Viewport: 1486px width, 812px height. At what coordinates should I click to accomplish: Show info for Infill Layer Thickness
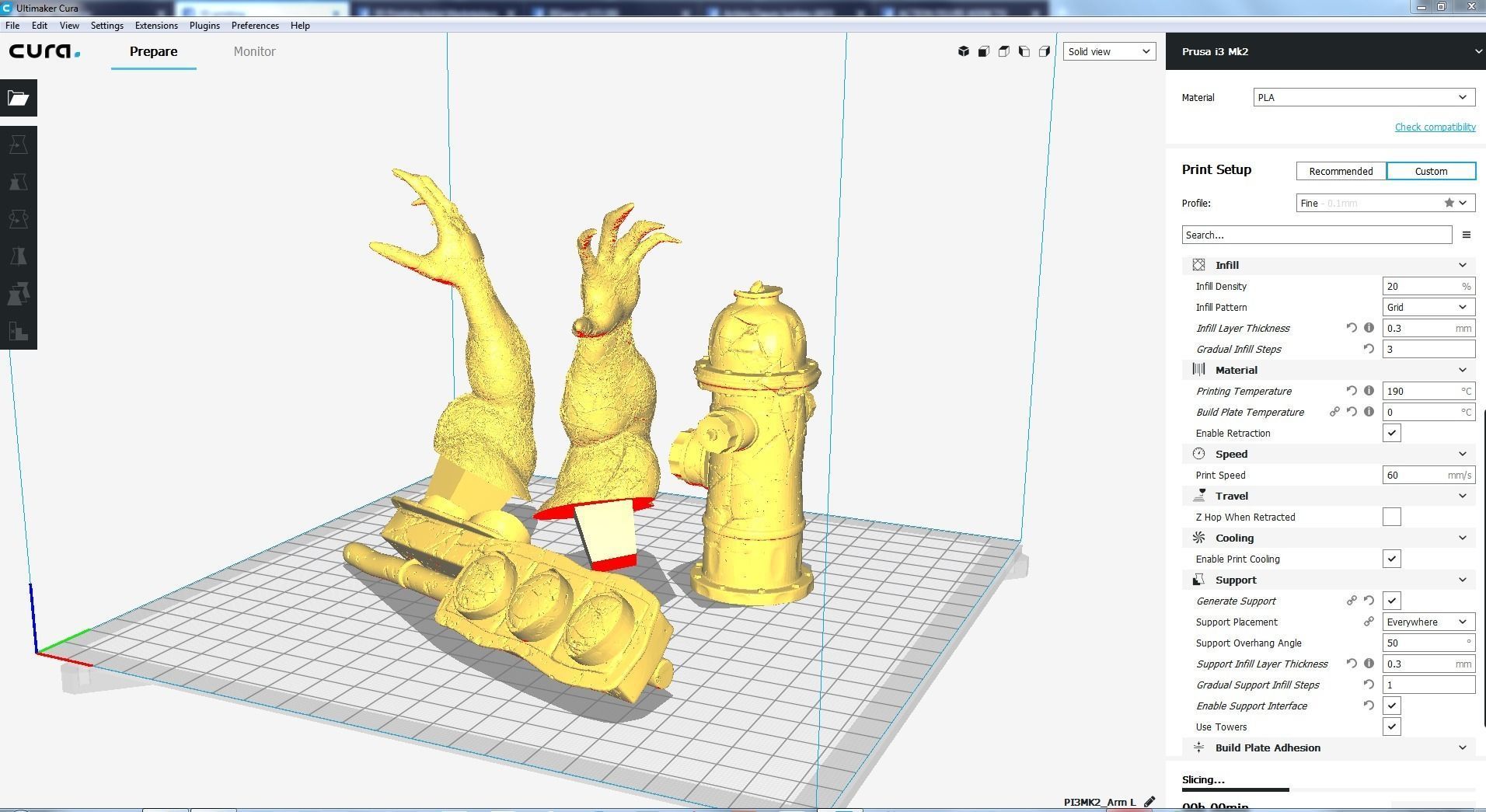pos(1369,328)
